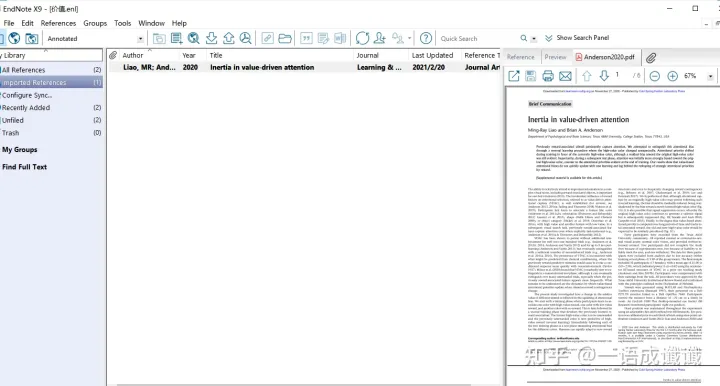Open the Groups menu
The image size is (720, 386).
coord(95,23)
